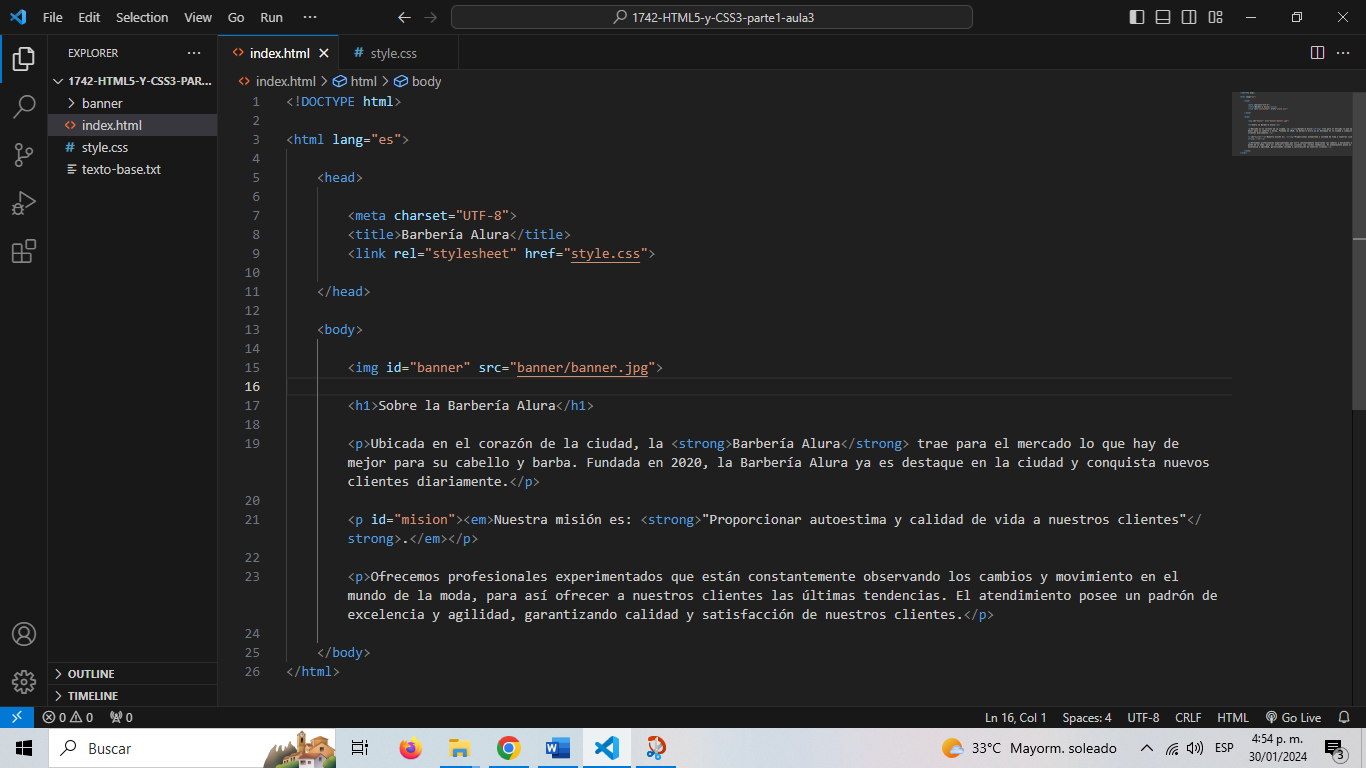Open File Explorer from the taskbar
This screenshot has height=768, width=1366.
pyautogui.click(x=459, y=748)
